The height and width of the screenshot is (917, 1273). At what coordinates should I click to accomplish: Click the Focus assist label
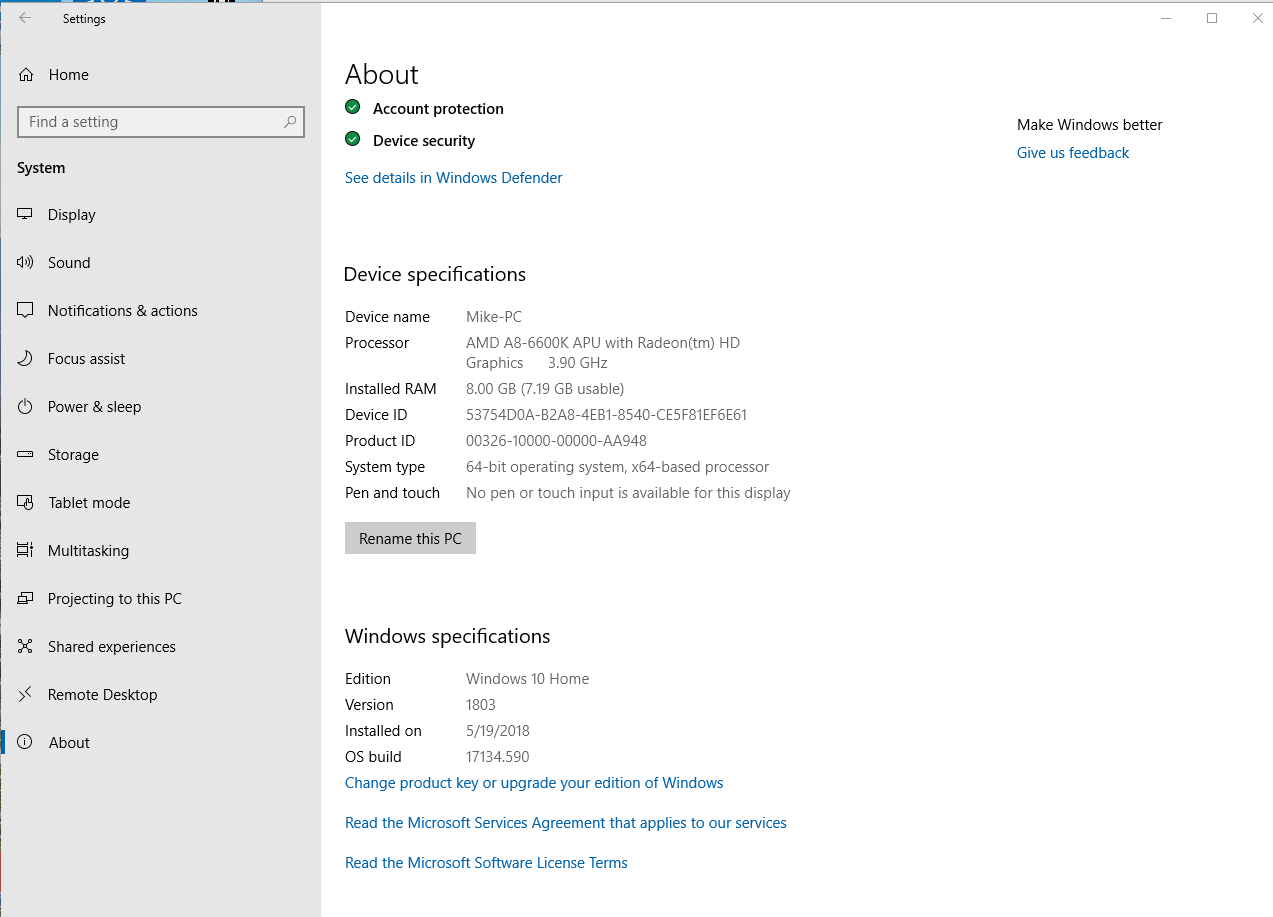87,359
